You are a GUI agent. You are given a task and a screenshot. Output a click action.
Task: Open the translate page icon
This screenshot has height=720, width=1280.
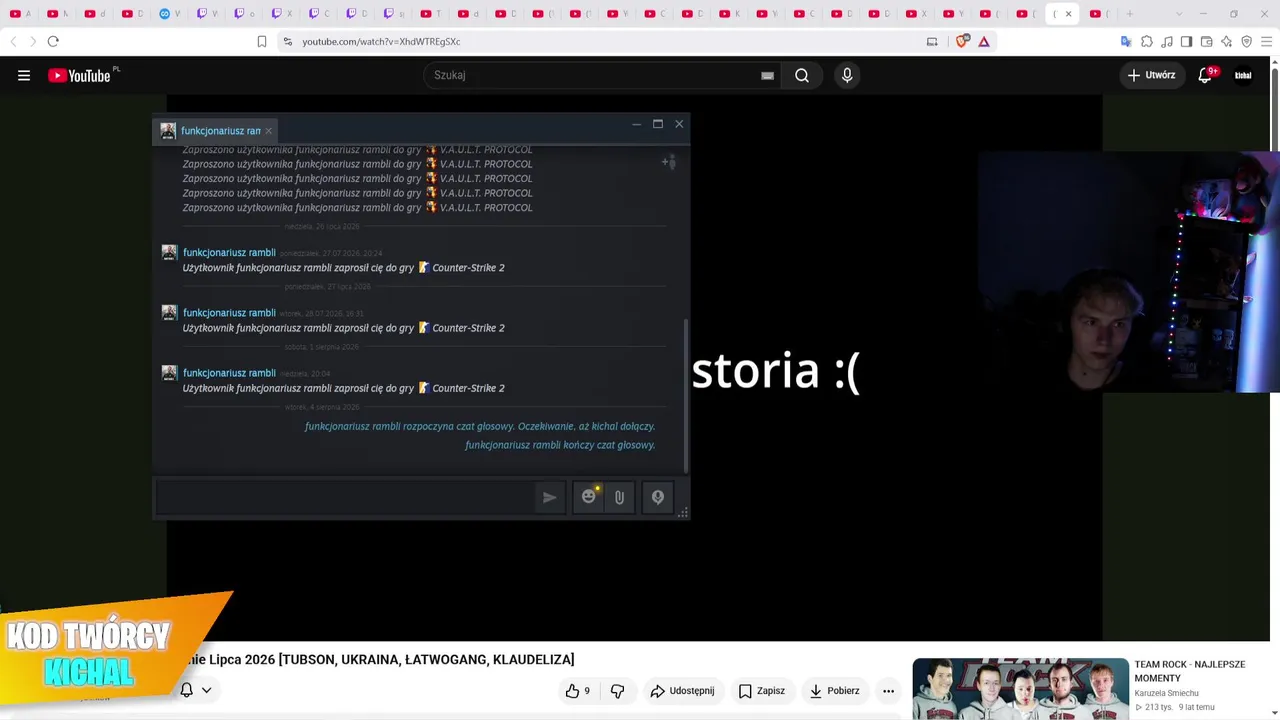tap(1126, 41)
